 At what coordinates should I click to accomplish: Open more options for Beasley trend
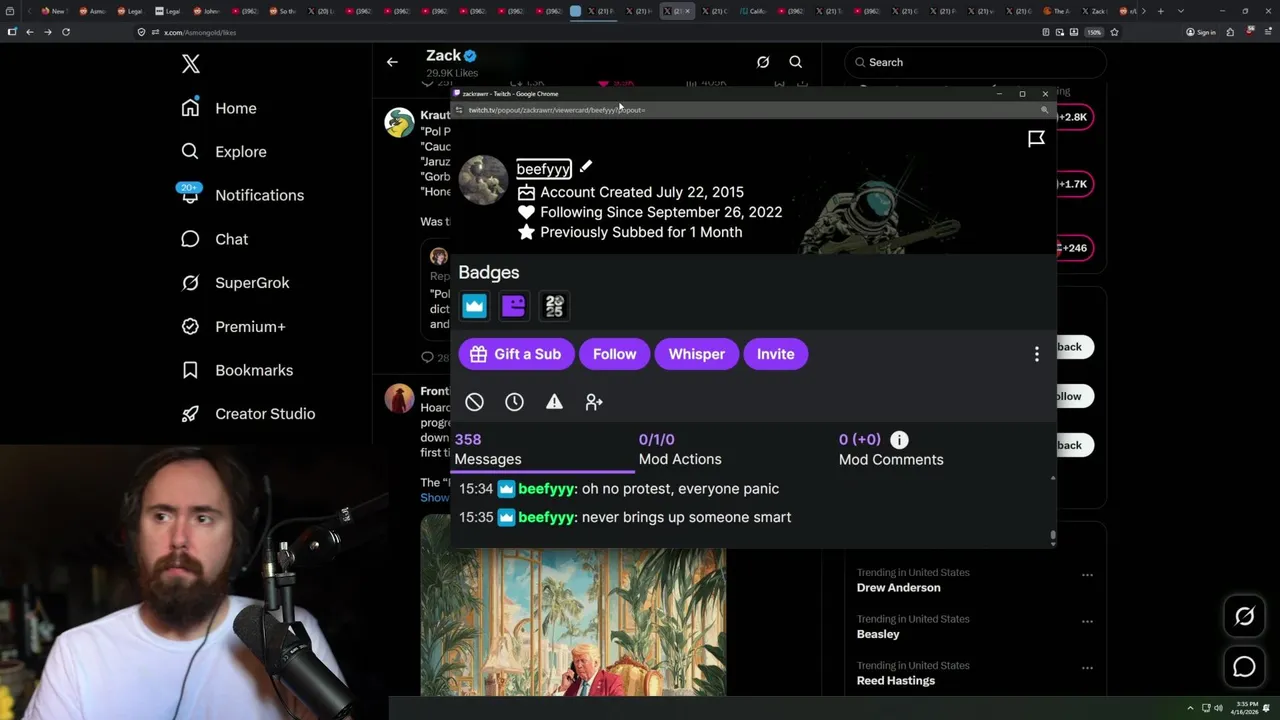1087,621
